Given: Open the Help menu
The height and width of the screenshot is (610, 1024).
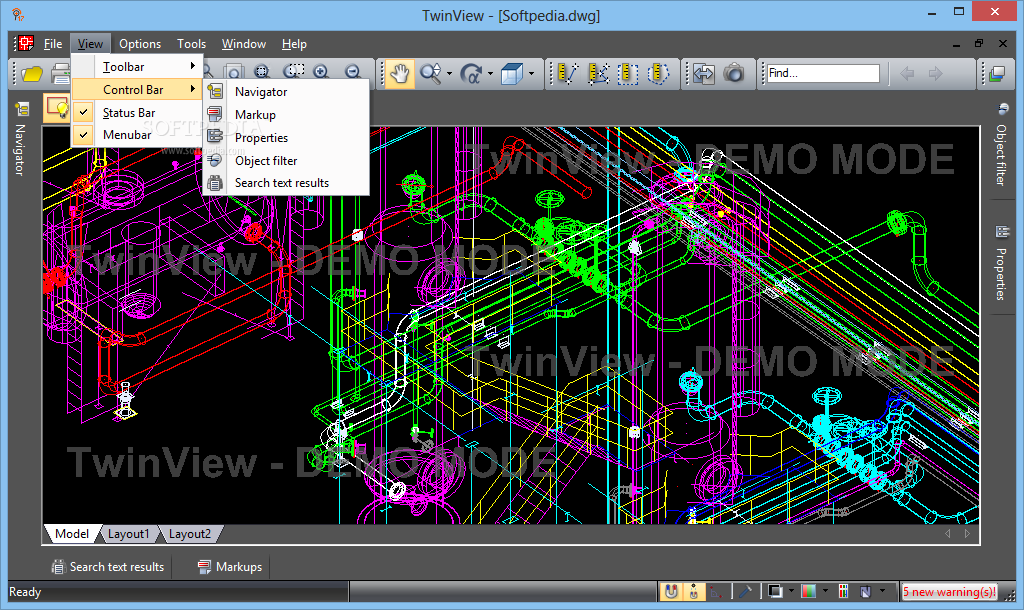Looking at the screenshot, I should point(294,44).
